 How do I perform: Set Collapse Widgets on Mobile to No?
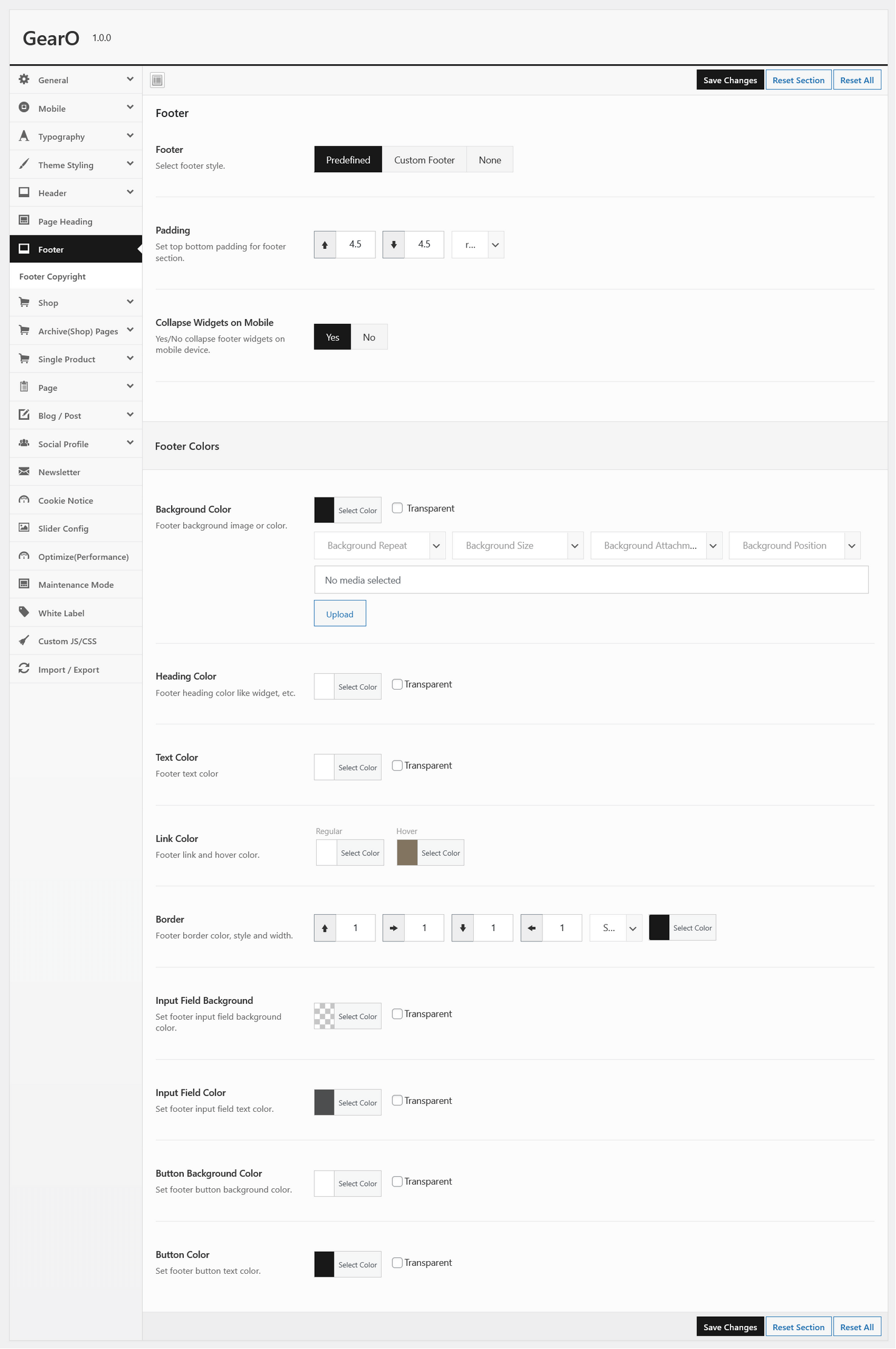click(369, 337)
